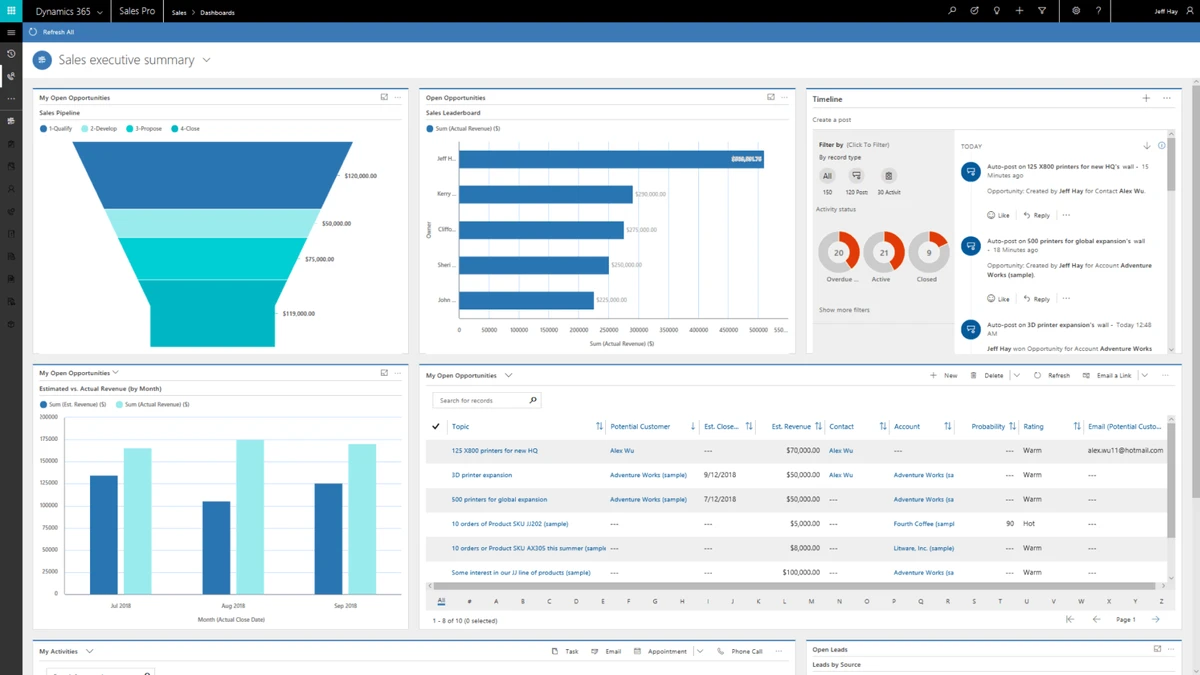The width and height of the screenshot is (1200, 675).
Task: Click the New button in opportunities grid
Action: tap(944, 376)
